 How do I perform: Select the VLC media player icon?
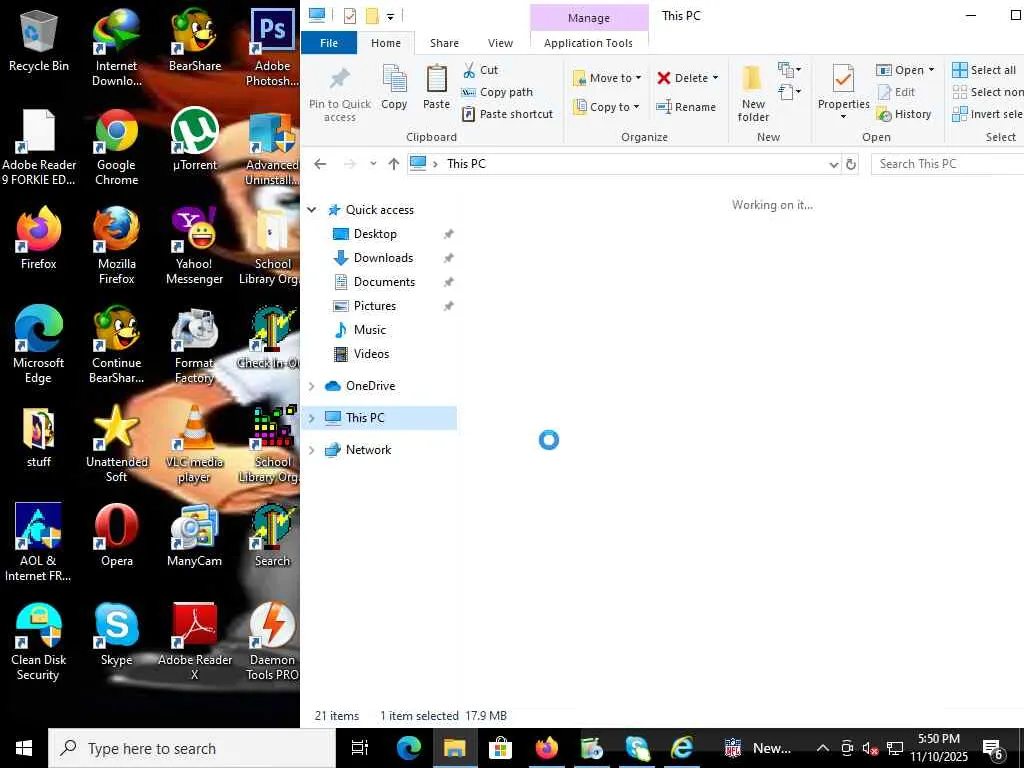point(194,444)
